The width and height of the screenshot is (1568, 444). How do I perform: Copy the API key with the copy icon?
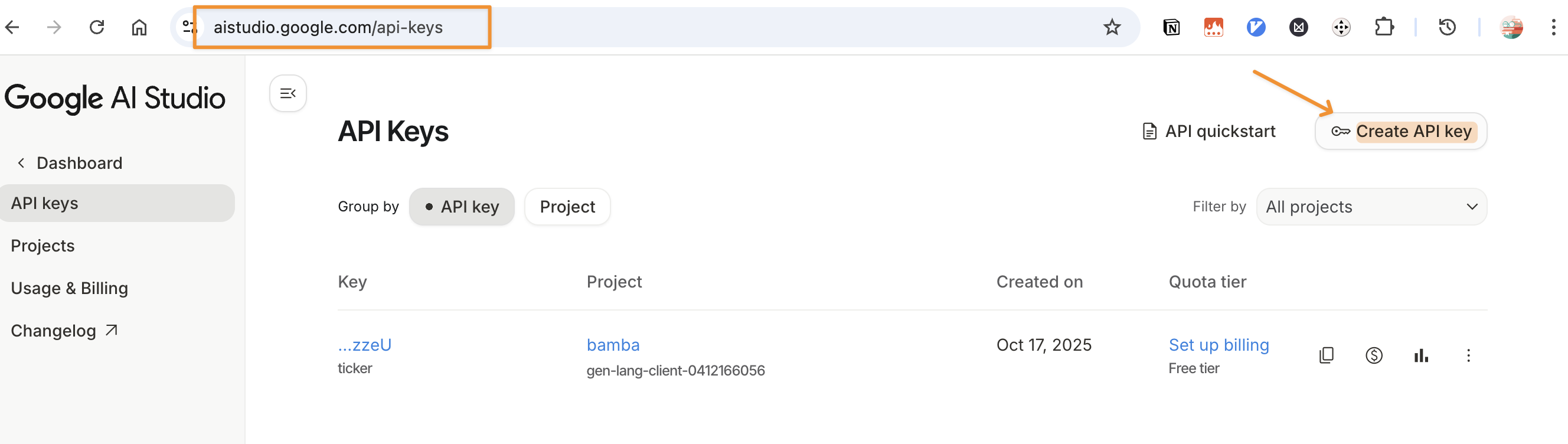(1327, 355)
